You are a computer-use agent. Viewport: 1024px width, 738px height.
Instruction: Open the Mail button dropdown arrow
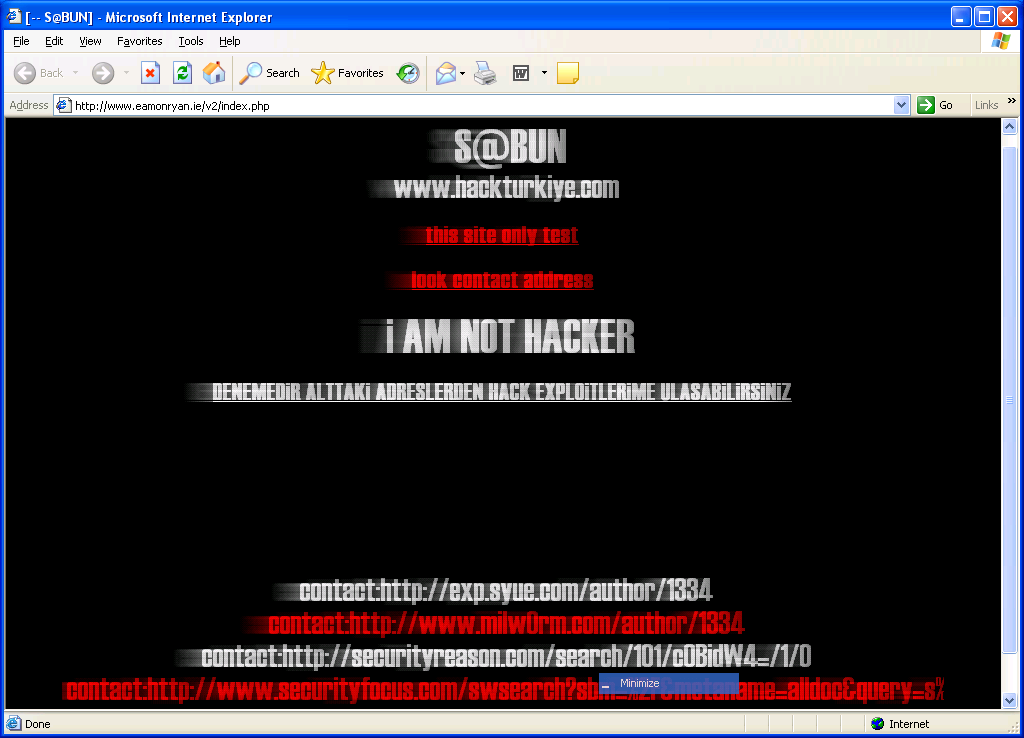click(462, 73)
